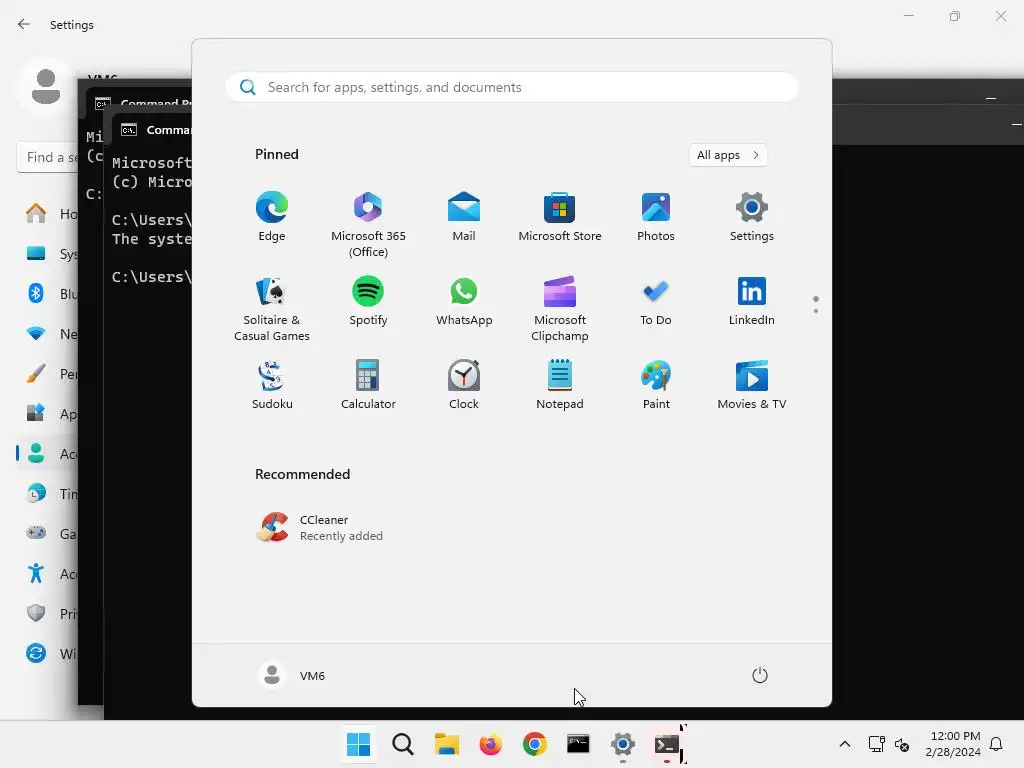Image resolution: width=1024 pixels, height=768 pixels.
Task: Open Spotify
Action: click(x=368, y=300)
